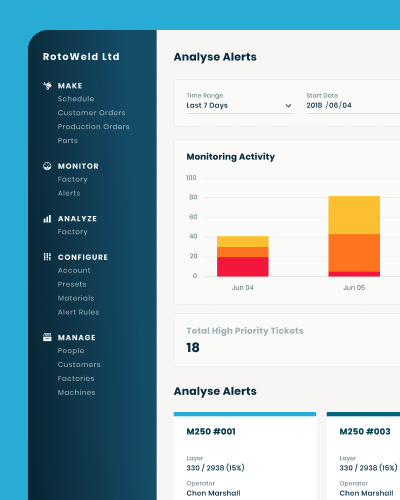
Task: Click the Make section icon
Action: (x=47, y=86)
